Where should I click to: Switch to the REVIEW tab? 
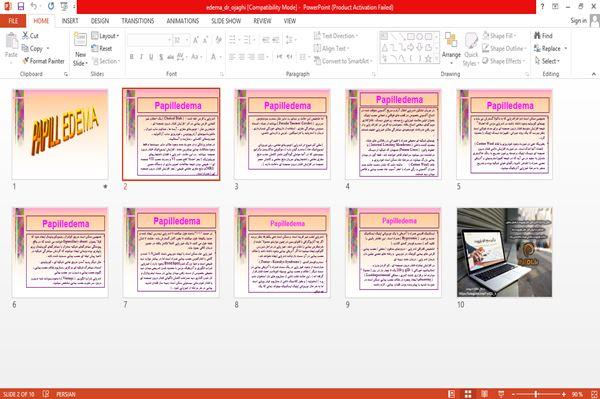point(262,21)
